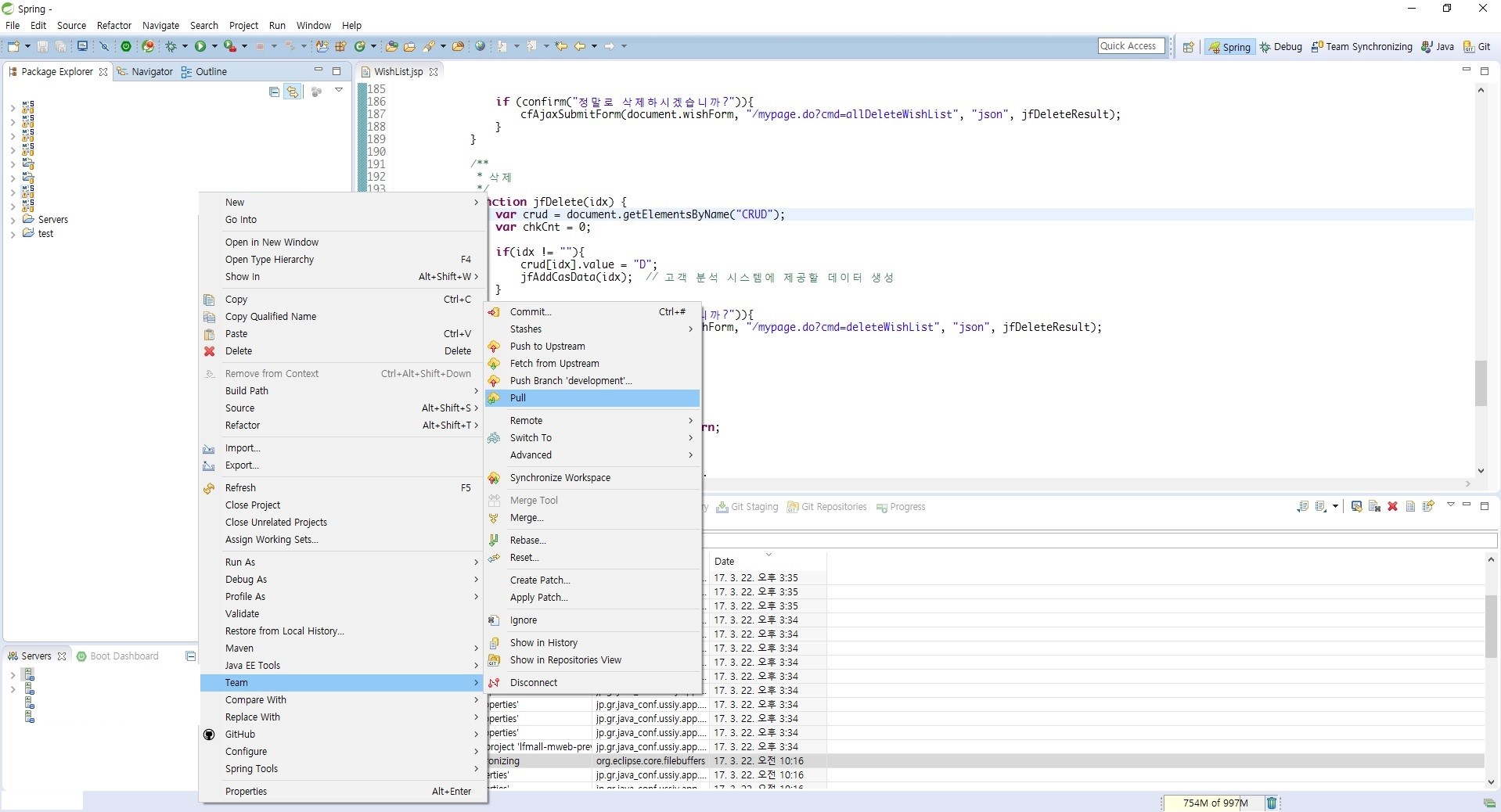Click the Commit icon in Team submenu

494,312
